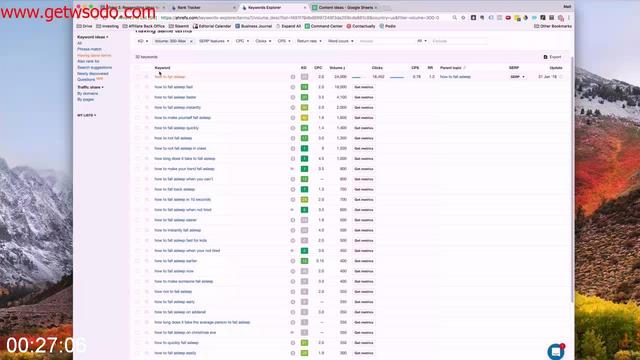Viewport: 640px width, 360px height.
Task: Get metrics for 'how to fall asleep instantly'
Action: click(364, 107)
